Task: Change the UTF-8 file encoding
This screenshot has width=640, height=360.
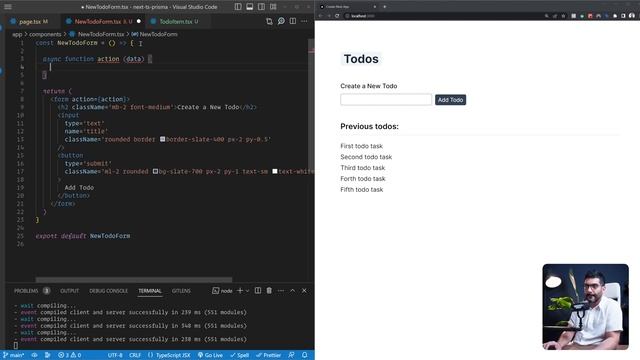Action: [x=115, y=355]
